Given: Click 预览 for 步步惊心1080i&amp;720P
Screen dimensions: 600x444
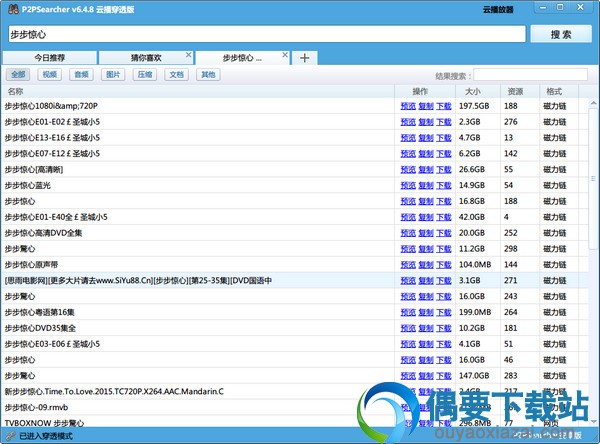Looking at the screenshot, I should (408, 106).
